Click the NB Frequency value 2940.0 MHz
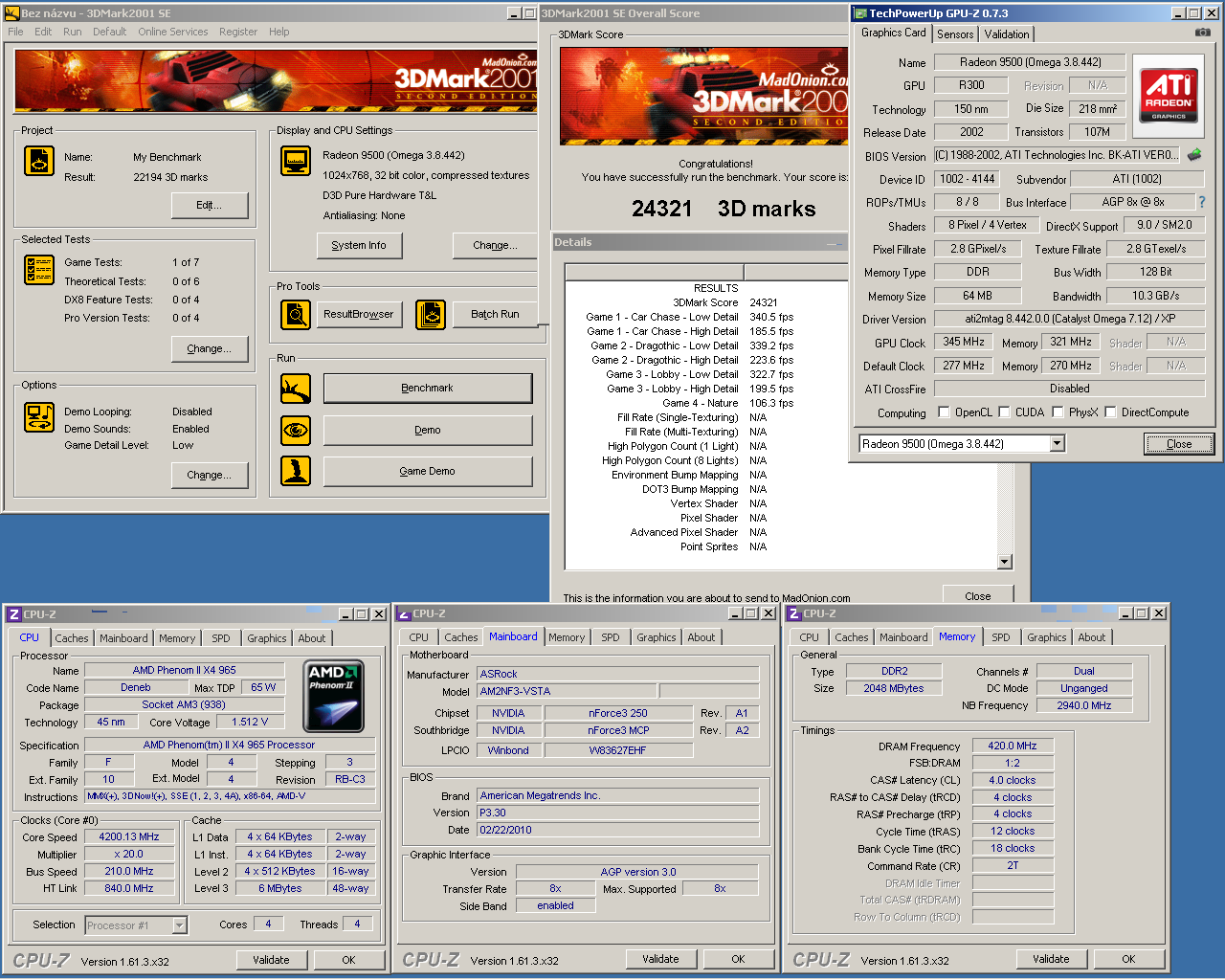 [1084, 705]
